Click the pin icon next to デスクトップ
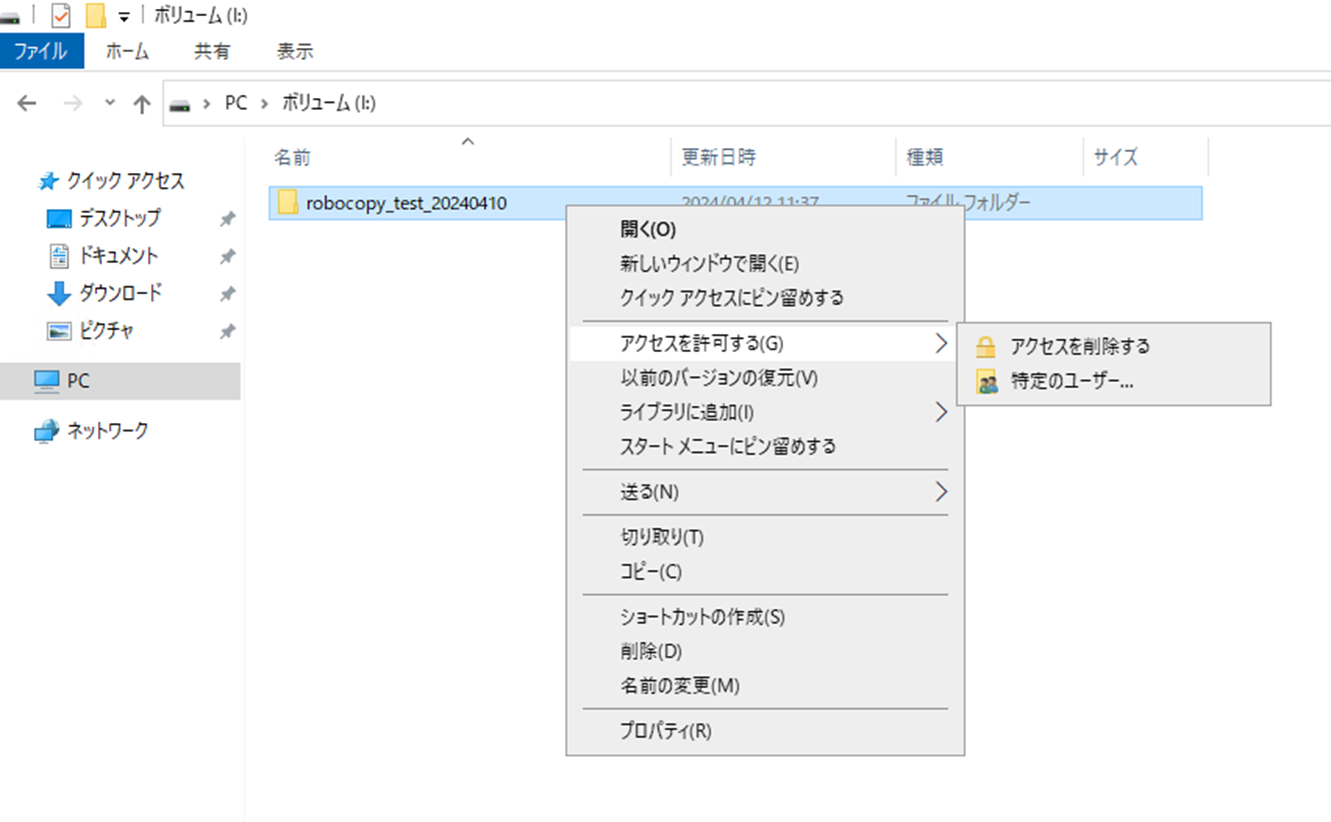This screenshot has width=1331, height=822. tap(227, 219)
